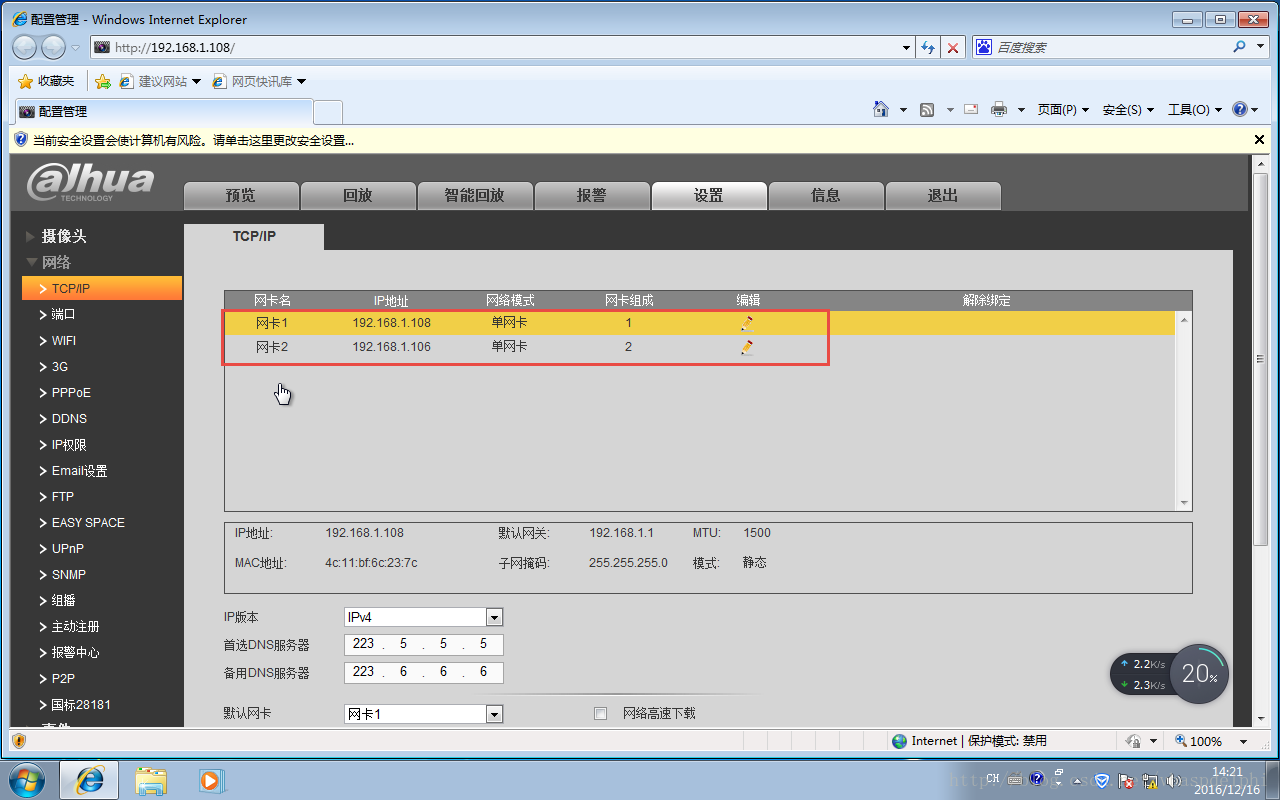Switch to the 预览 tab
This screenshot has width=1280, height=800.
(x=241, y=195)
